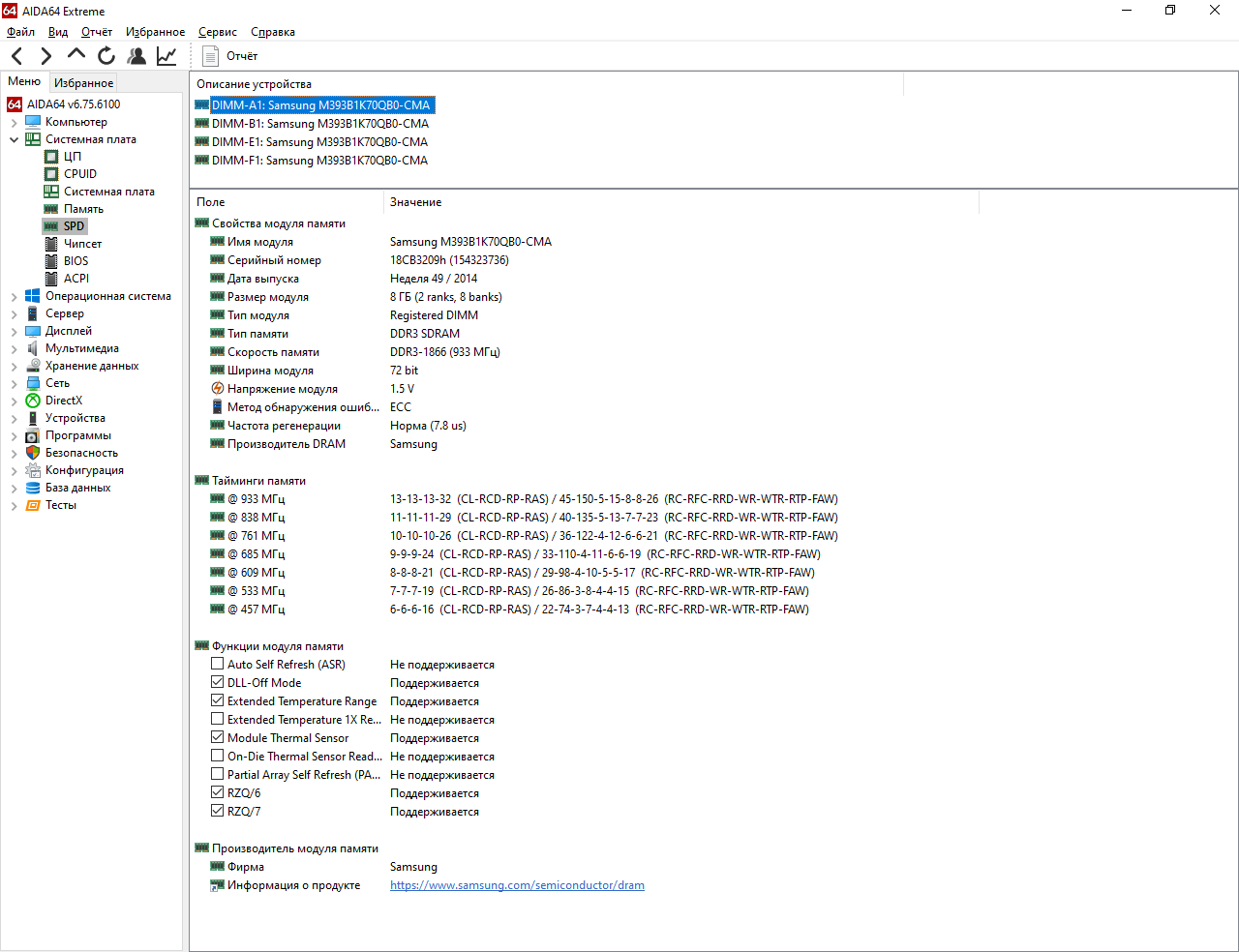Click the Память memory icon in the tree

[51, 209]
